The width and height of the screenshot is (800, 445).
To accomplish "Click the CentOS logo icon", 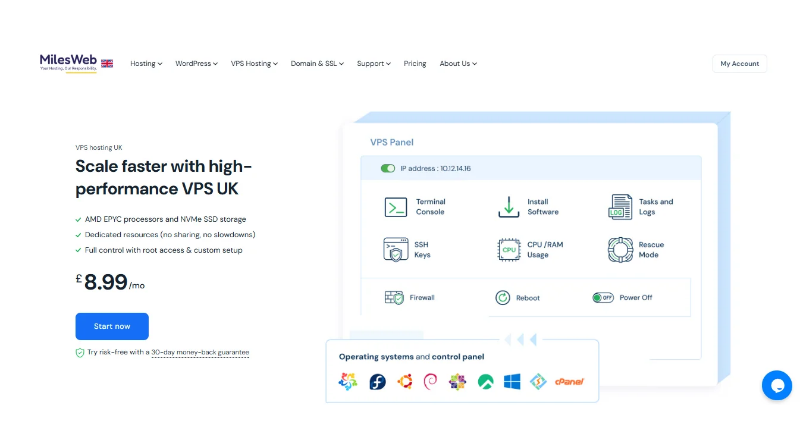I will [x=458, y=381].
